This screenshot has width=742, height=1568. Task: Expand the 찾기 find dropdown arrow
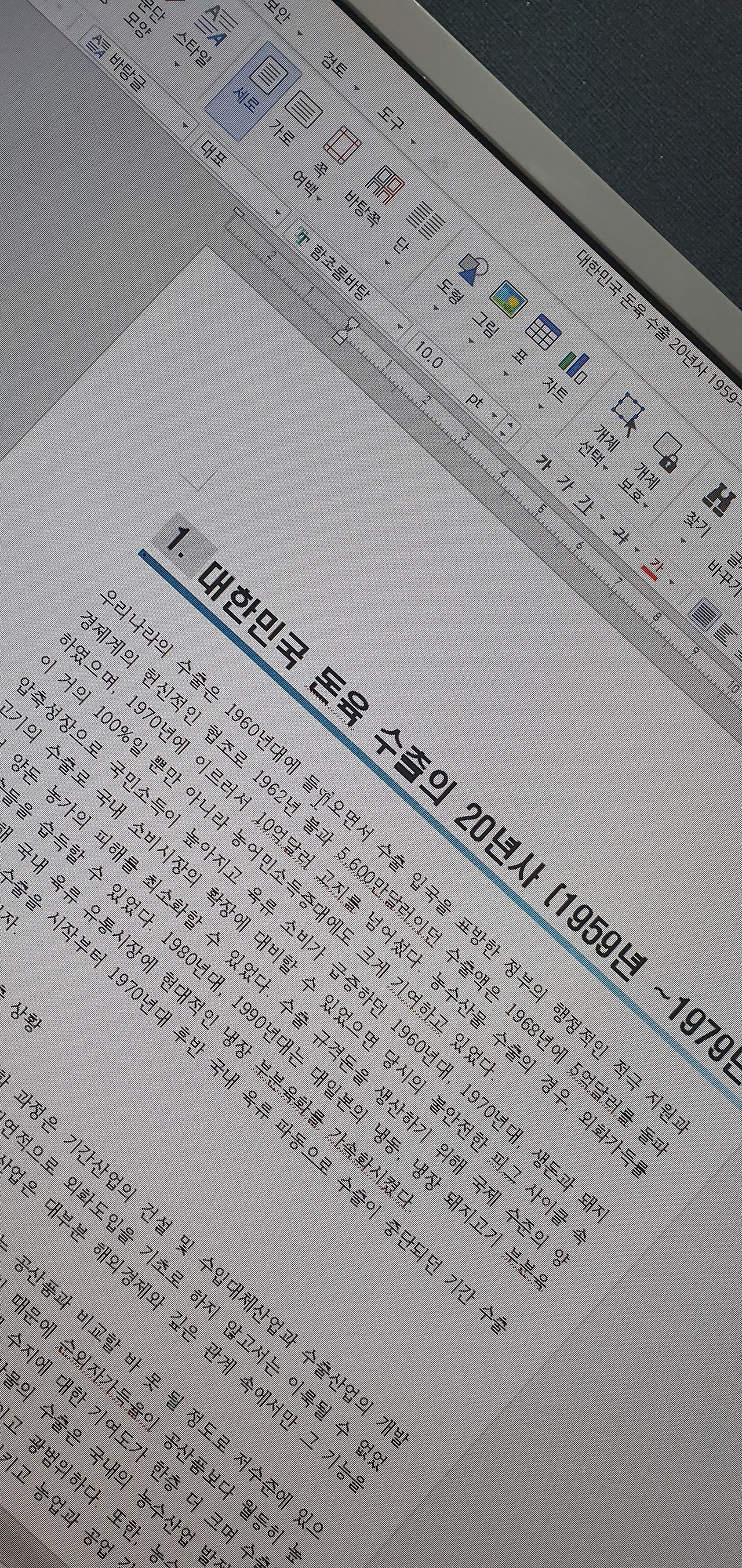click(x=683, y=540)
